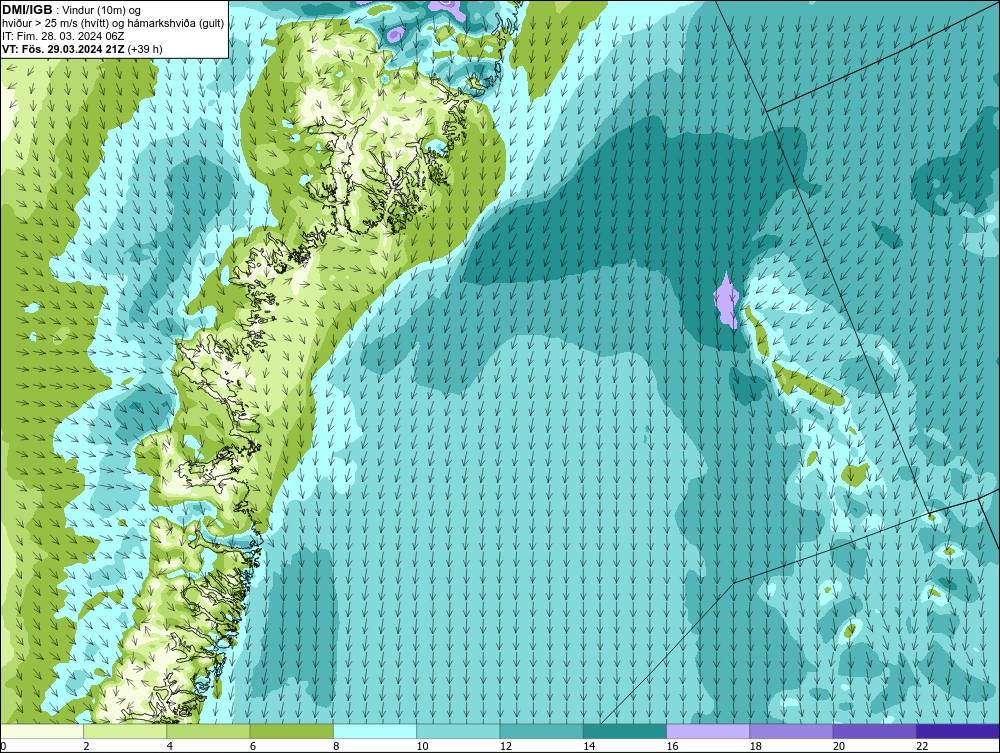The image size is (1000, 753).
Task: Click the 4–6 m/s green legend swatch
Action: (209, 731)
